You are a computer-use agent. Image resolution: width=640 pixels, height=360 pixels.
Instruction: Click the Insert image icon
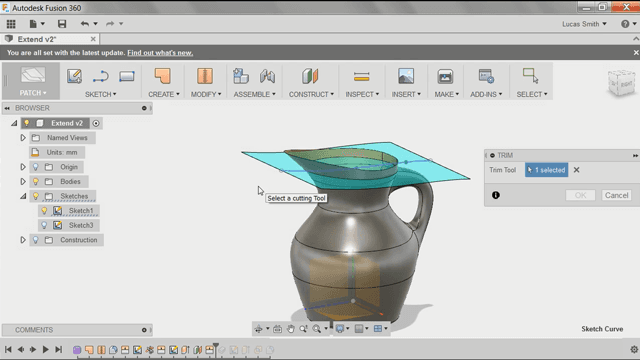point(406,76)
